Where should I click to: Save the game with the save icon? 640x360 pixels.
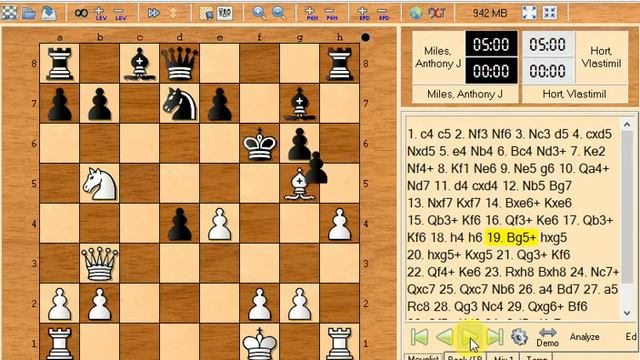48,13
